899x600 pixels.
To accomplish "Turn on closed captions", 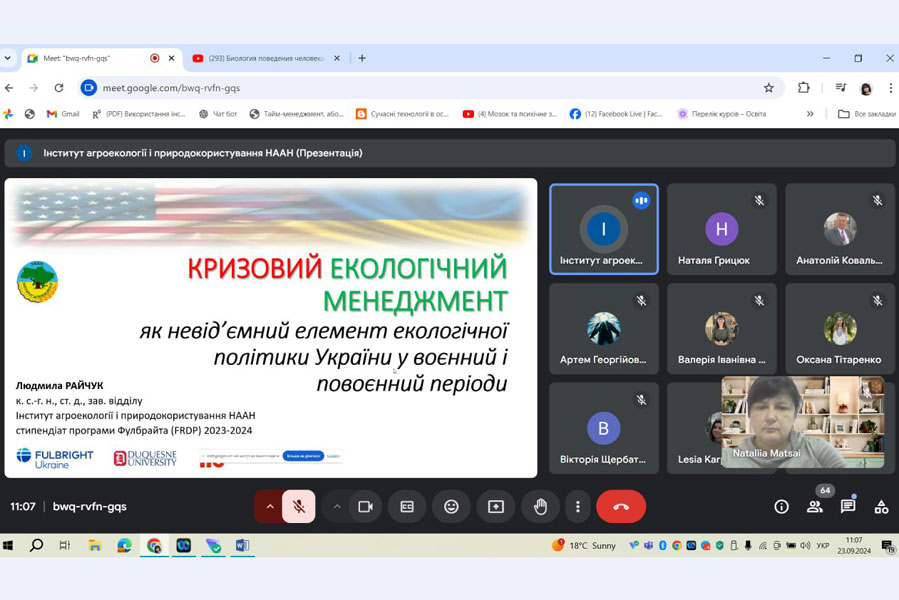I will tap(407, 507).
